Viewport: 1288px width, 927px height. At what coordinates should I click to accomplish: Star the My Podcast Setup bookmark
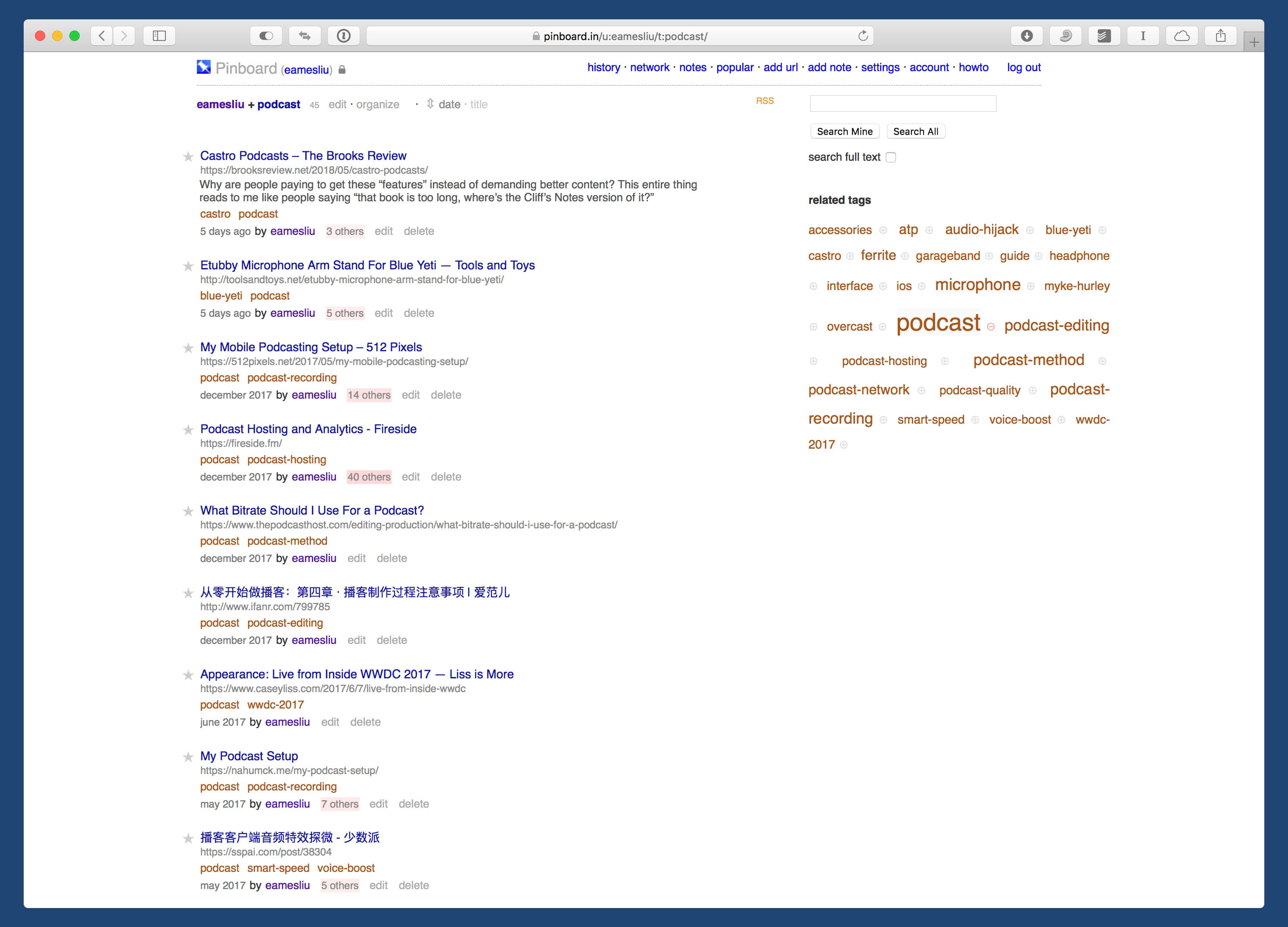point(188,757)
